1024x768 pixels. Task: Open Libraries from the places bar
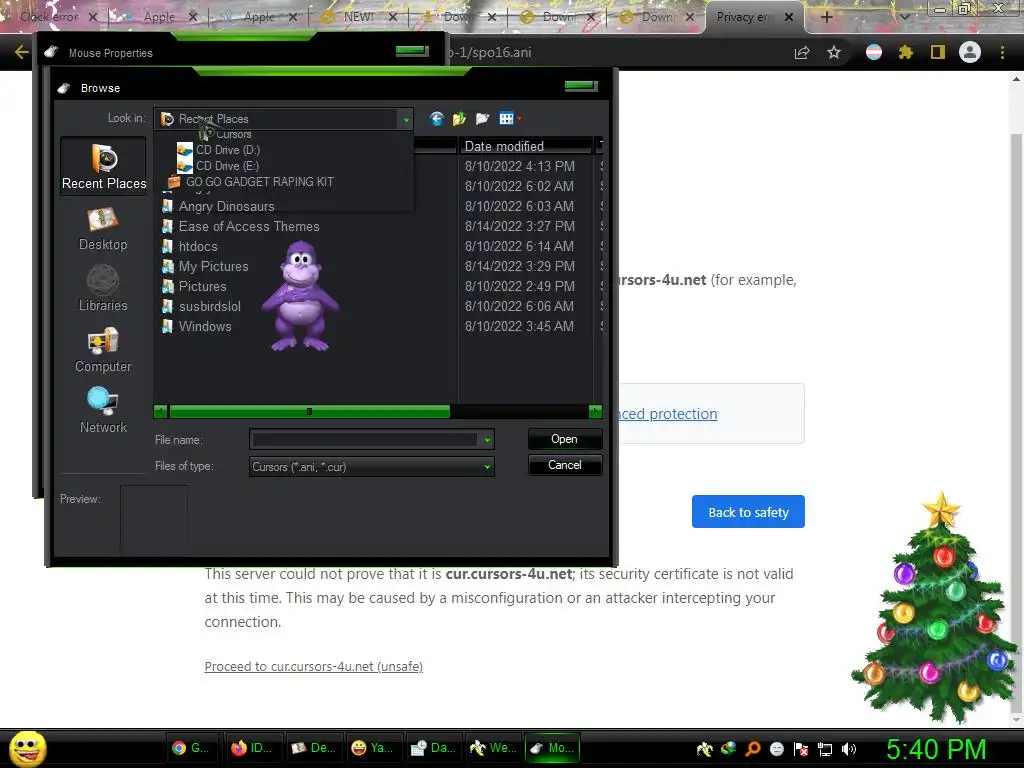coord(103,289)
